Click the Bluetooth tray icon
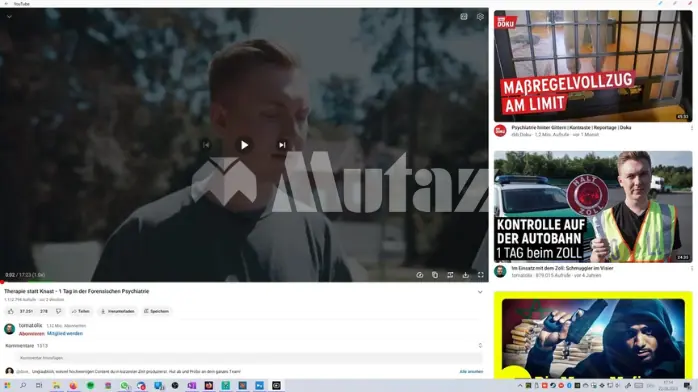The width and height of the screenshot is (698, 392). pos(569,385)
